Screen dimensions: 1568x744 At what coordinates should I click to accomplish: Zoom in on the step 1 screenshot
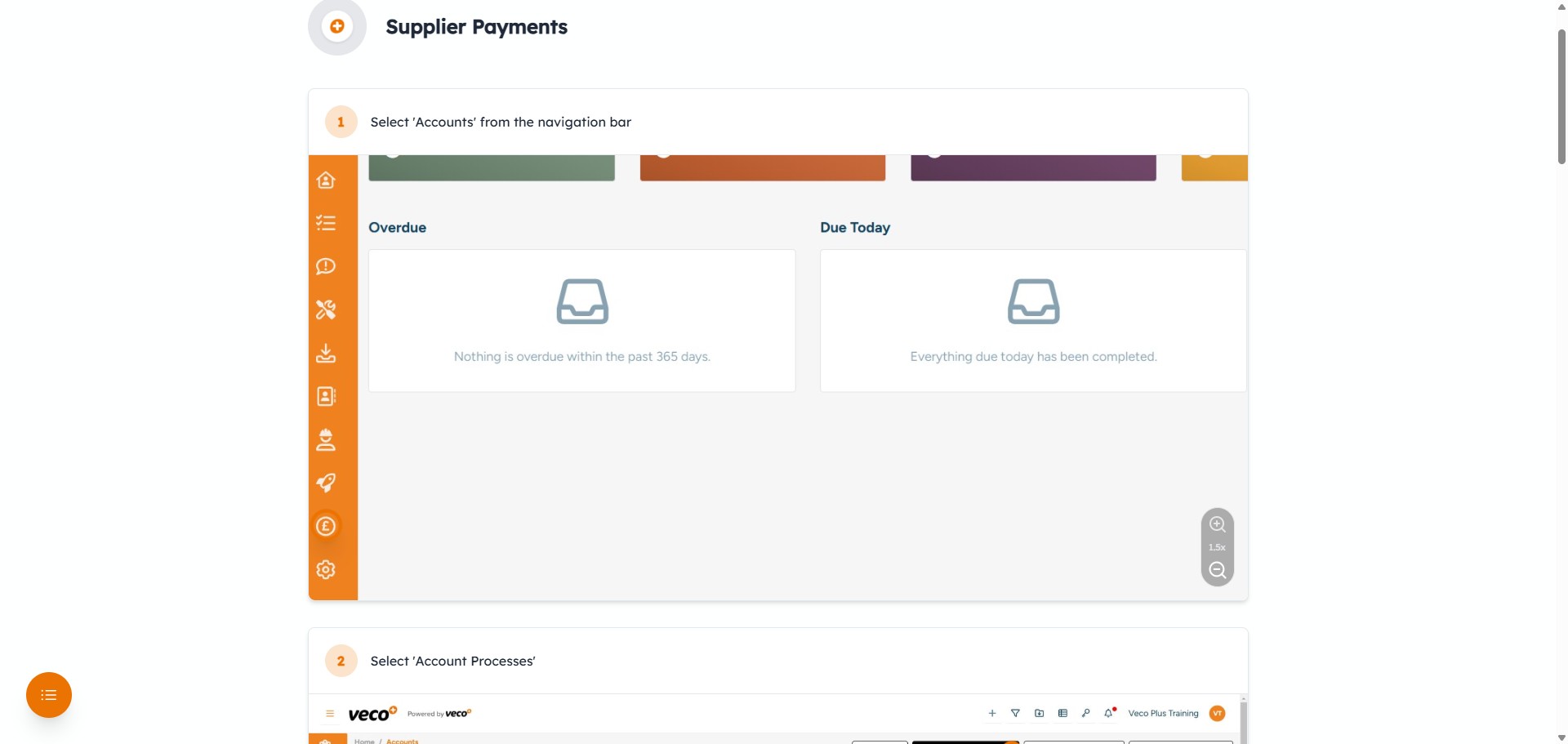pos(1217,524)
